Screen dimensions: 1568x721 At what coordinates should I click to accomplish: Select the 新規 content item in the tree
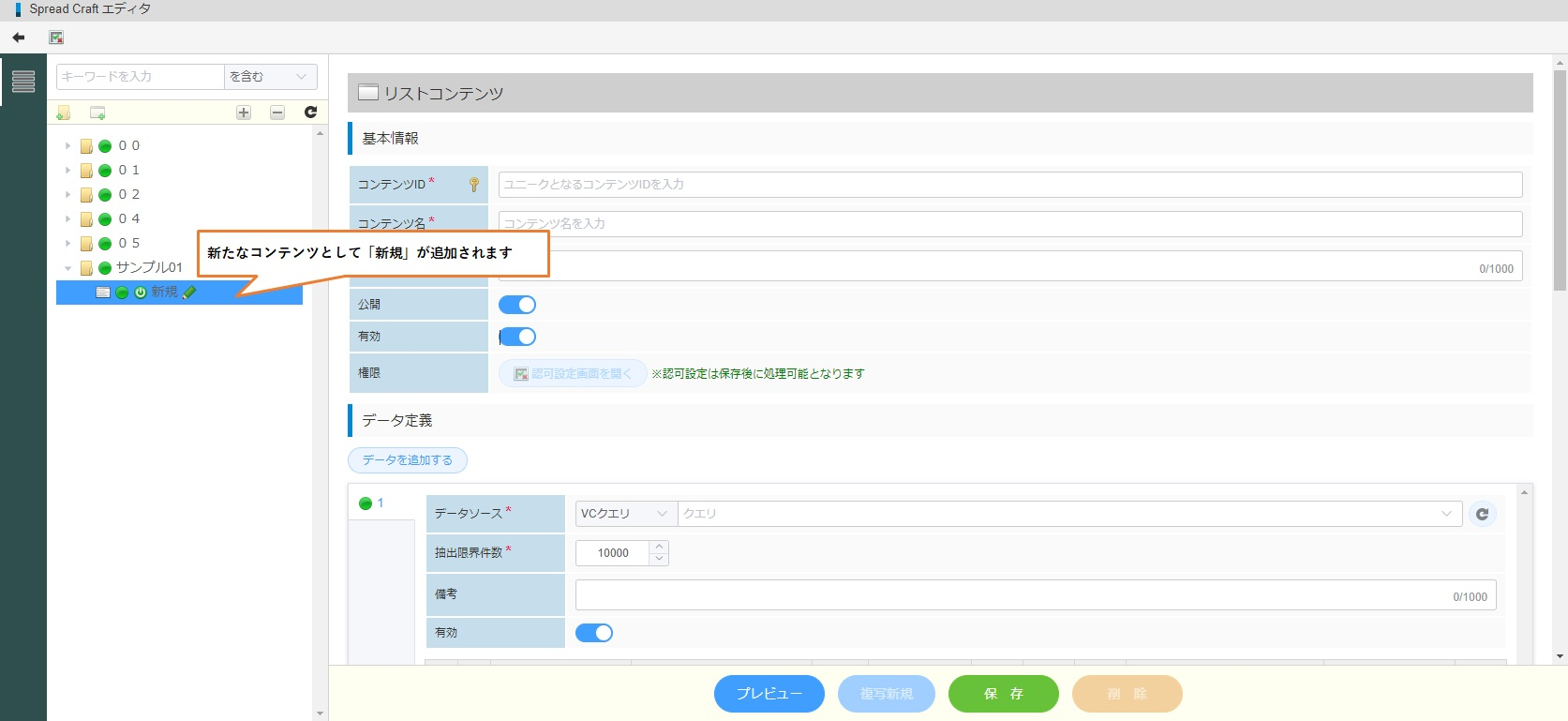164,293
